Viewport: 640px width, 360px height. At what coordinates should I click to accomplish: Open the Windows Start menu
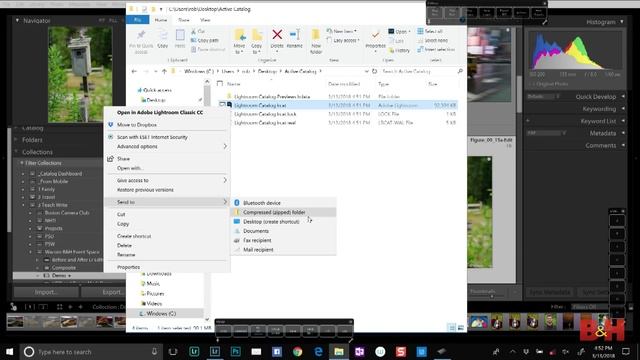point(9,351)
